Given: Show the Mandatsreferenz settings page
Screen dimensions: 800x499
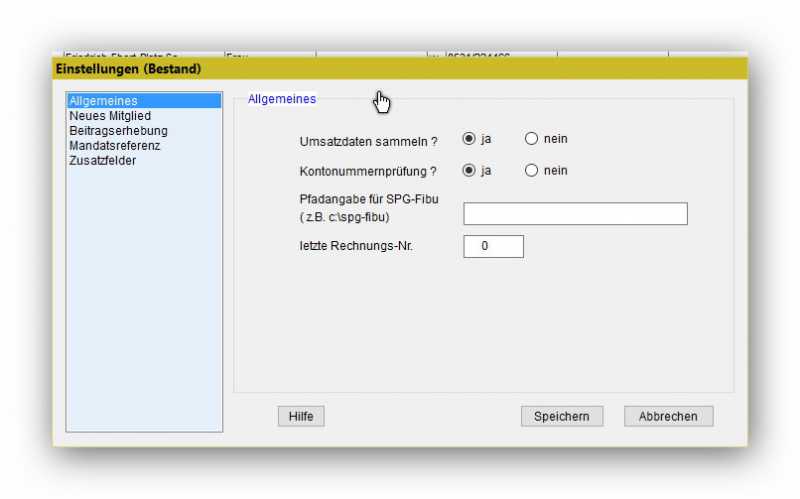Looking at the screenshot, I should point(115,146).
